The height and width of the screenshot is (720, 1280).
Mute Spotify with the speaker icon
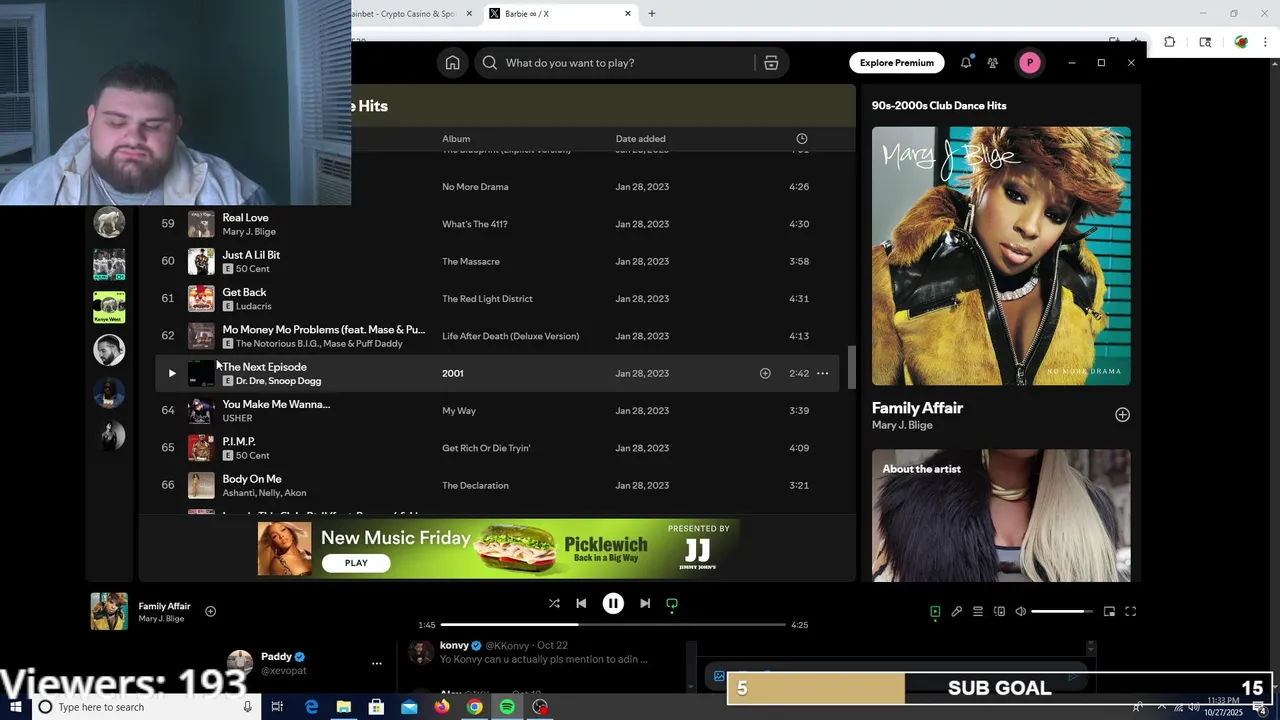(x=1020, y=611)
